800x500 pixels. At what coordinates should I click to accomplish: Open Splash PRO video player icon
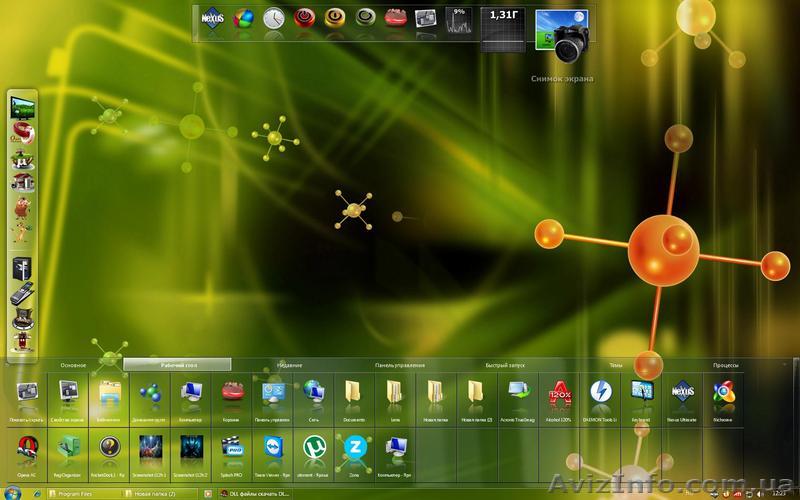tap(231, 447)
